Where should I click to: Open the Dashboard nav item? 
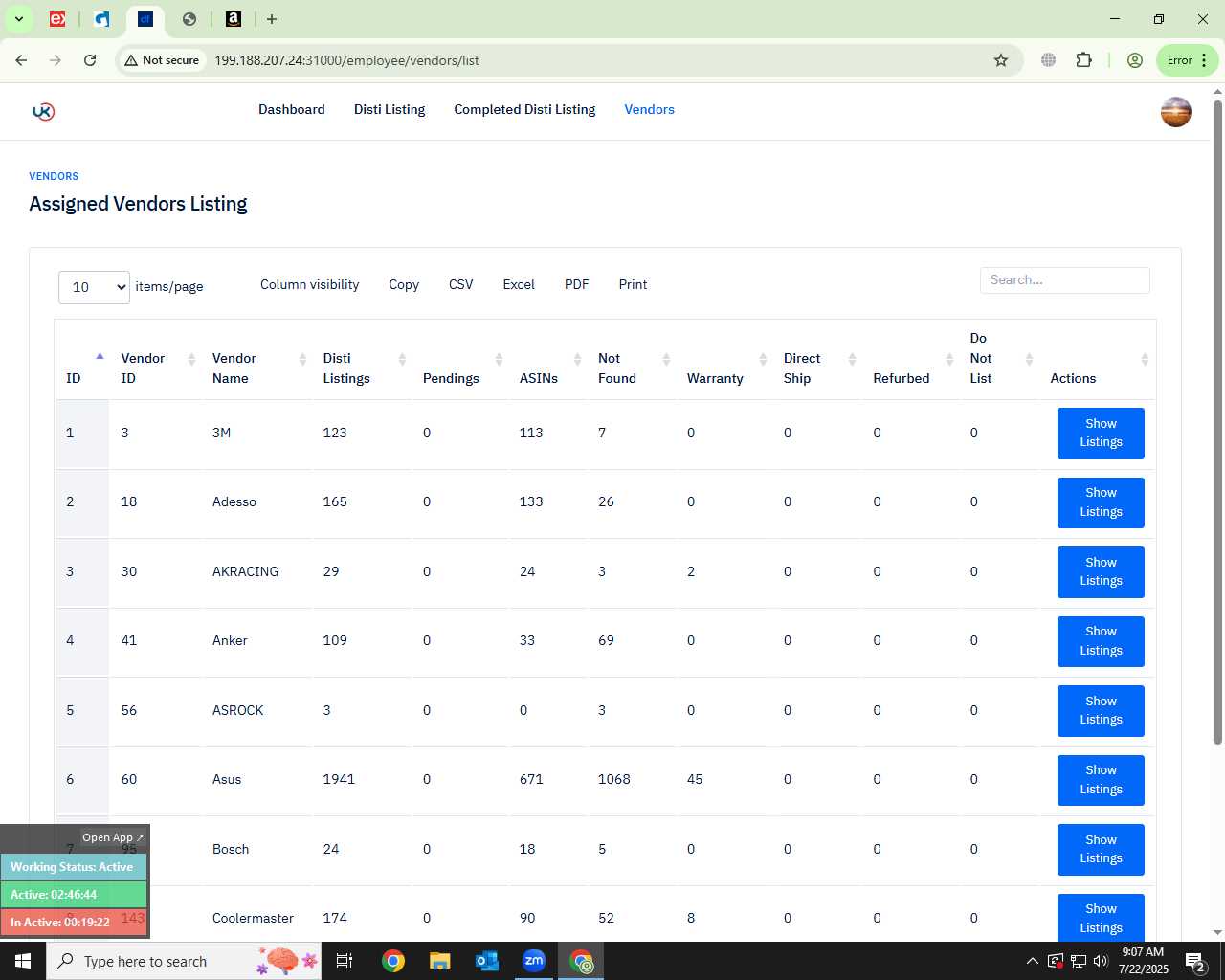[292, 109]
